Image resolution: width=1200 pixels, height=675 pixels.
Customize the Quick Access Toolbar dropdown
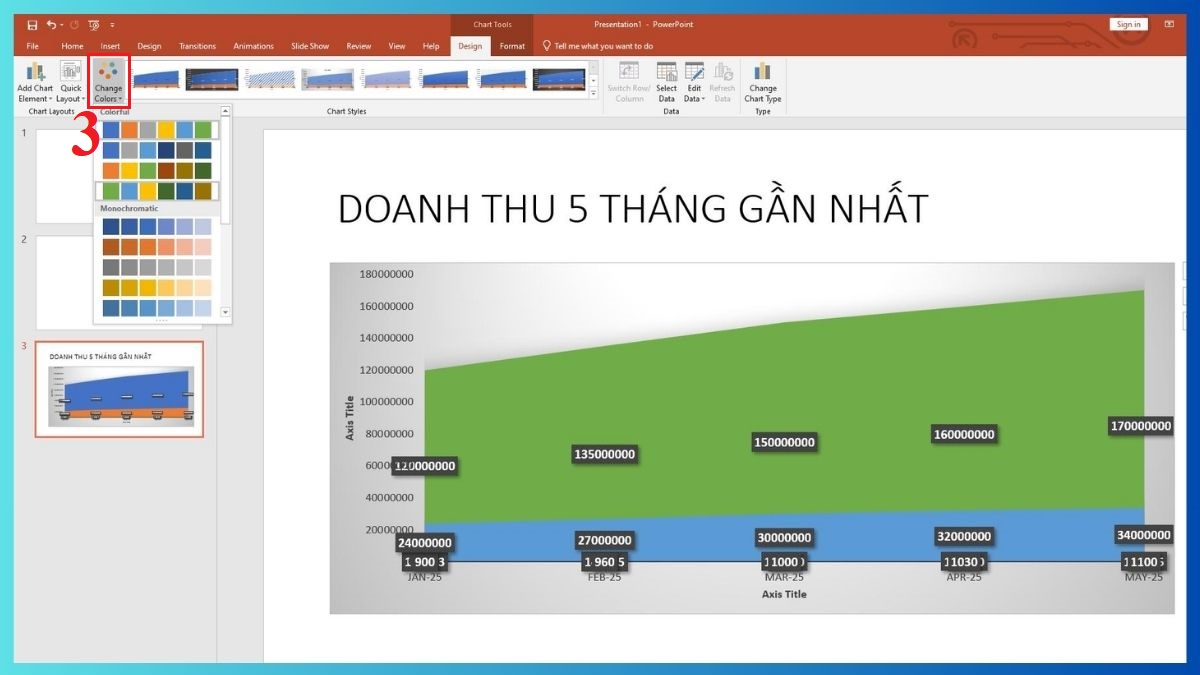pyautogui.click(x=113, y=24)
